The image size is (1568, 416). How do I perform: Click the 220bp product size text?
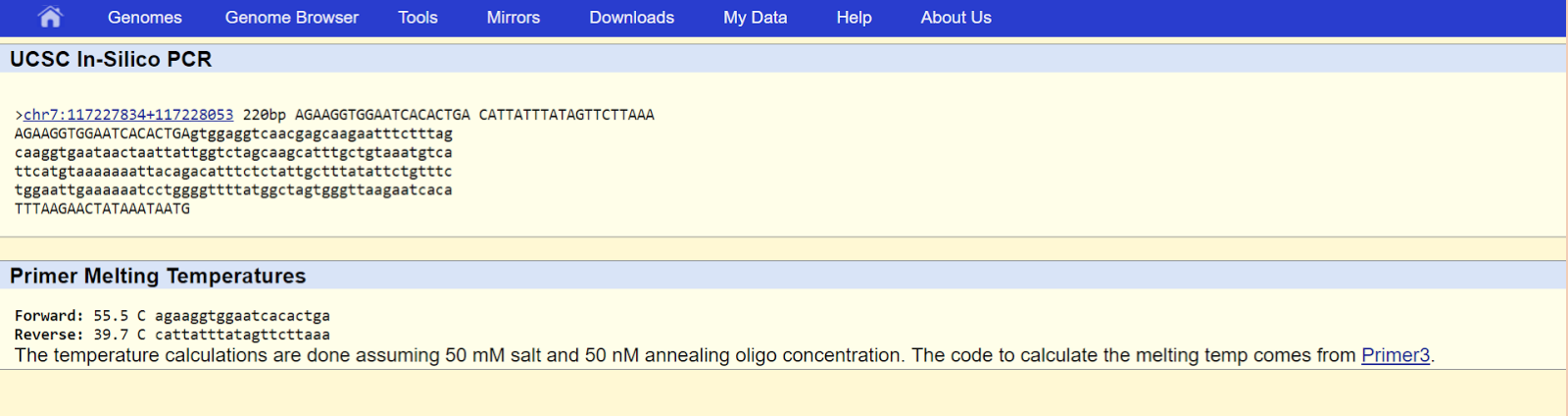[x=265, y=115]
